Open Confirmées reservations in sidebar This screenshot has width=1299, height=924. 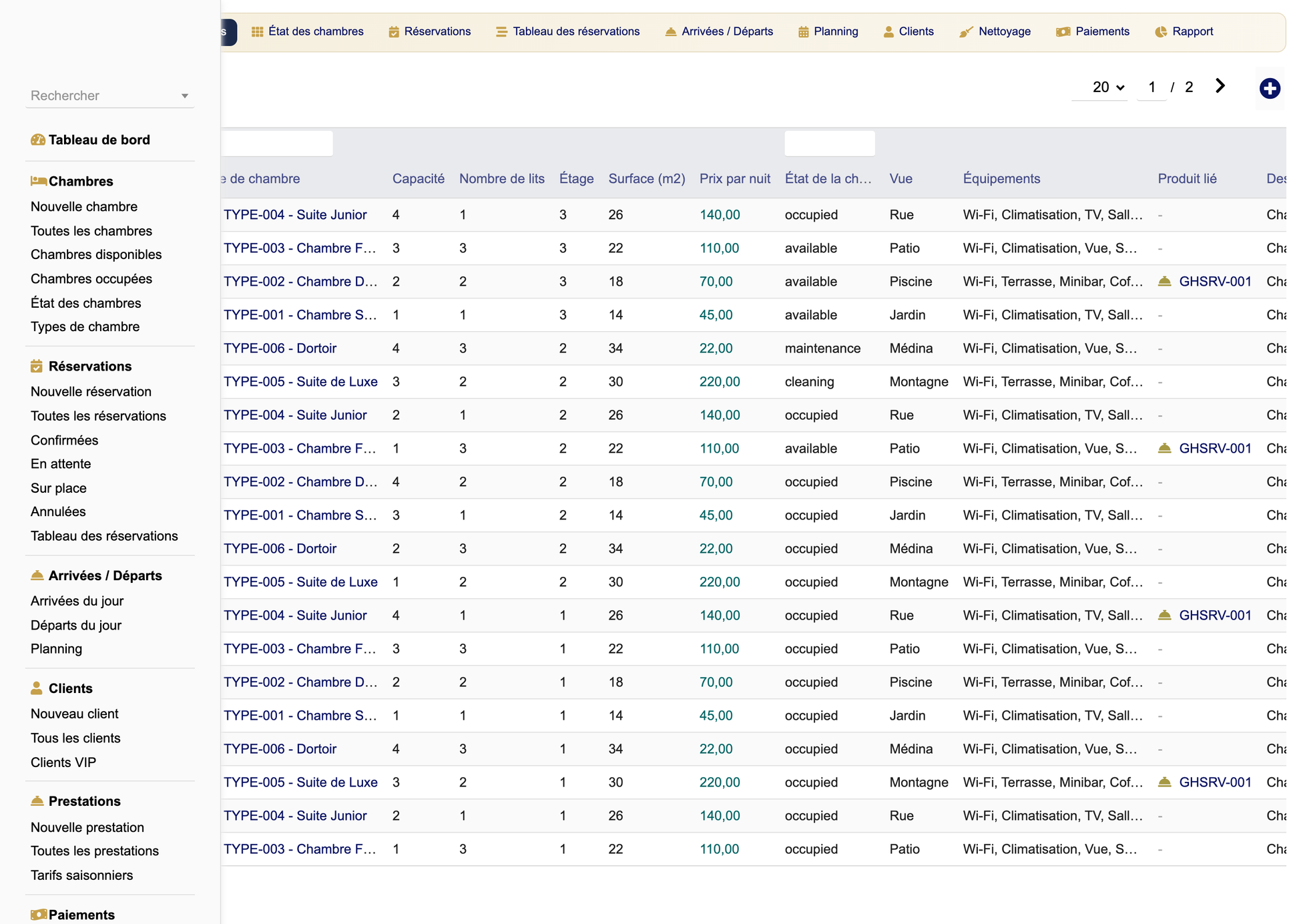[x=64, y=440]
